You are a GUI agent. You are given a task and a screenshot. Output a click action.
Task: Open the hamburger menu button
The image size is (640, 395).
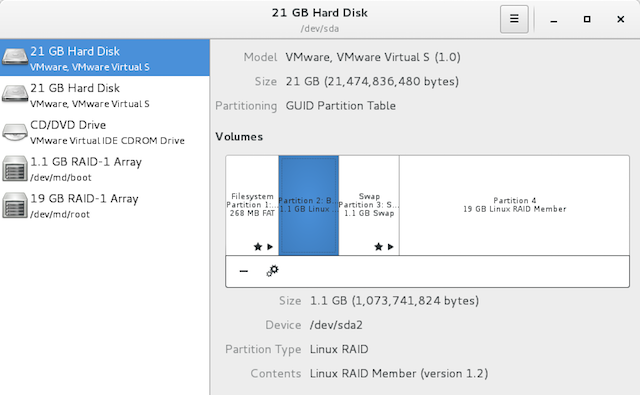[x=514, y=19]
